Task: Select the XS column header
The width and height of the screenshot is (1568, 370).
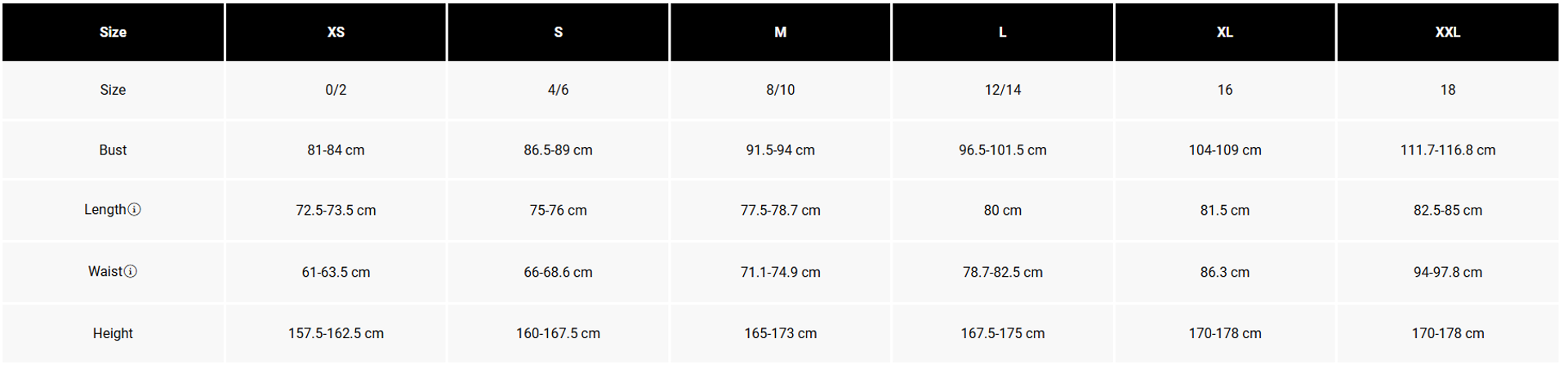Action: 336,32
